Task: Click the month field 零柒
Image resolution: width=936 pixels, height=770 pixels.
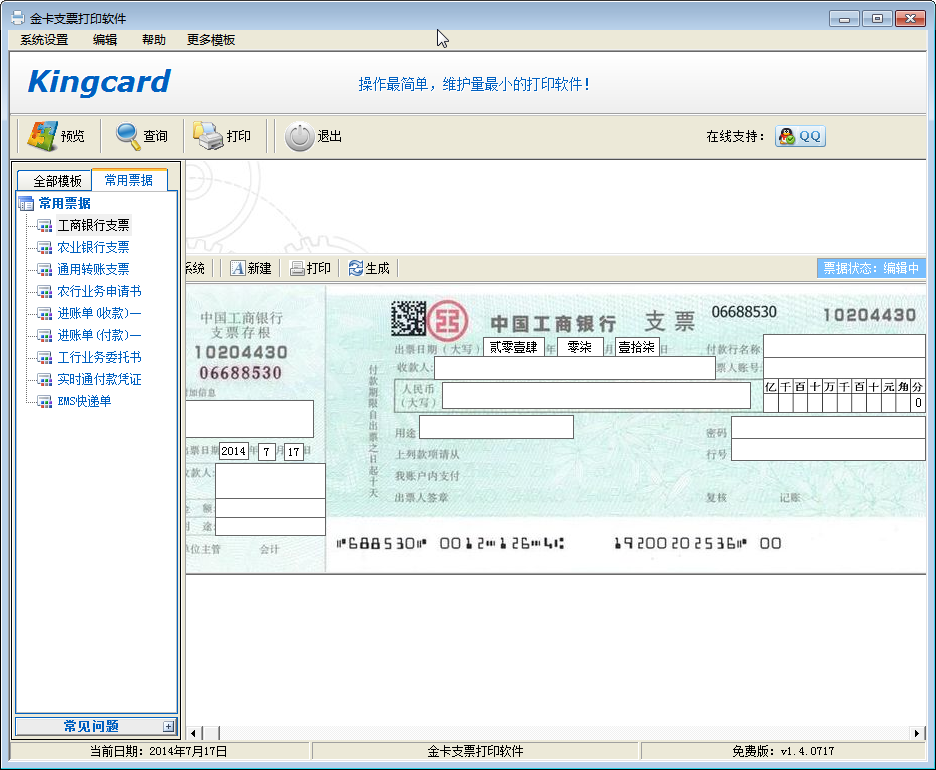Action: pos(580,347)
